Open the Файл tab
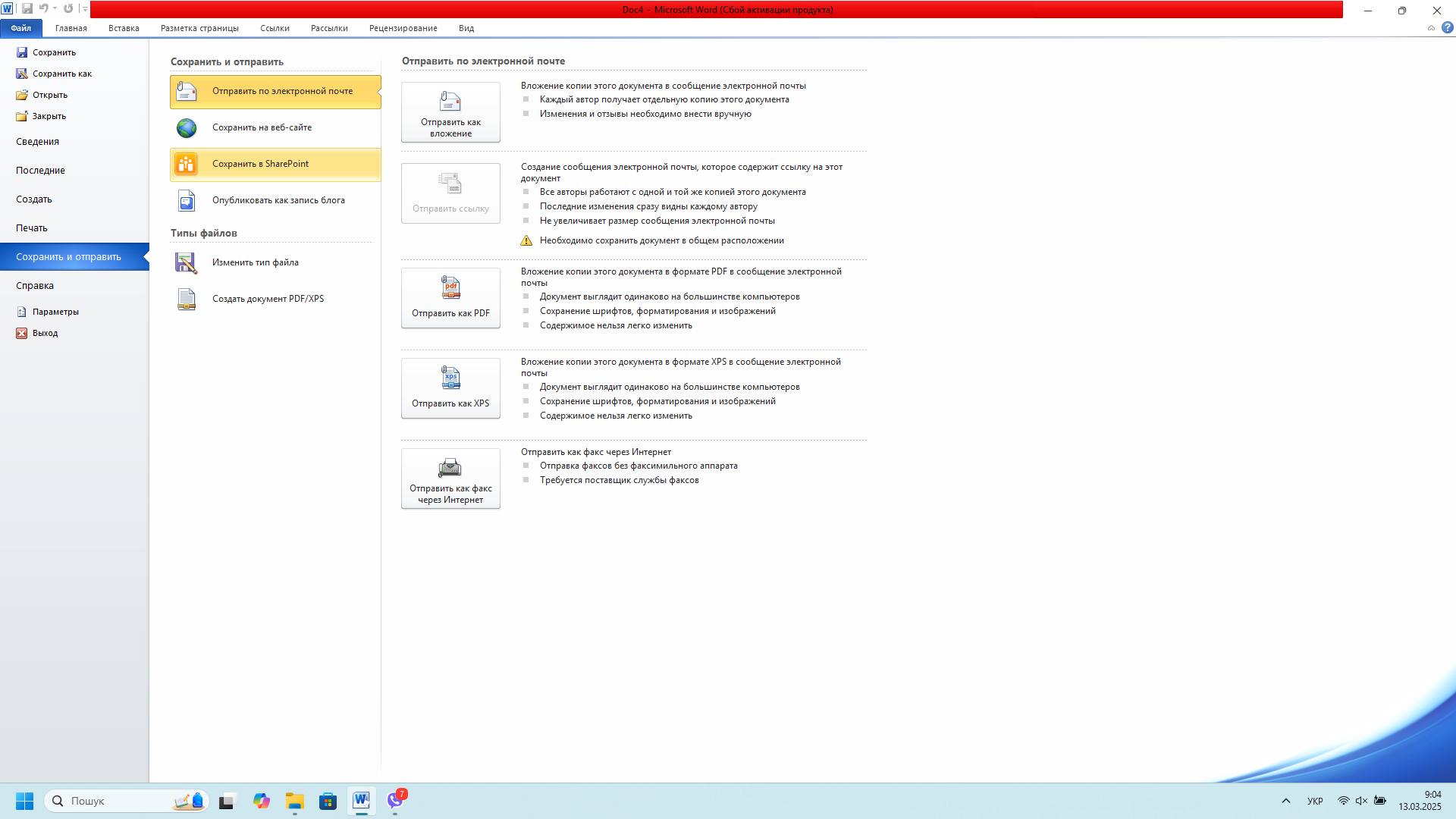This screenshot has height=819, width=1456. click(21, 28)
